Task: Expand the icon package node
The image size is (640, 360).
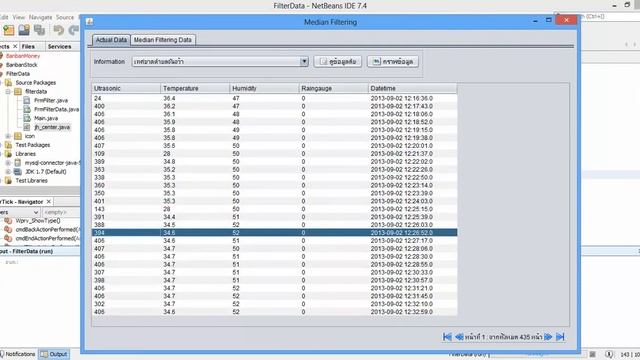Action: pos(8,136)
